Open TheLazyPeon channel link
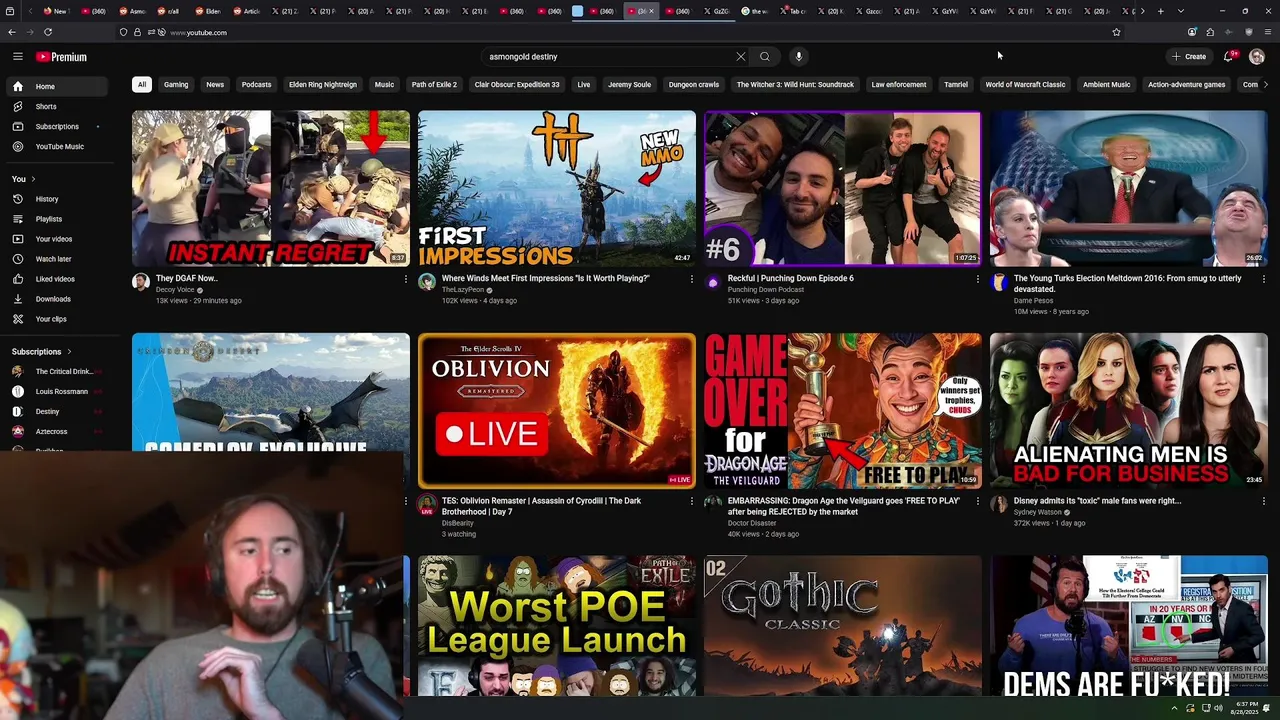 (463, 290)
